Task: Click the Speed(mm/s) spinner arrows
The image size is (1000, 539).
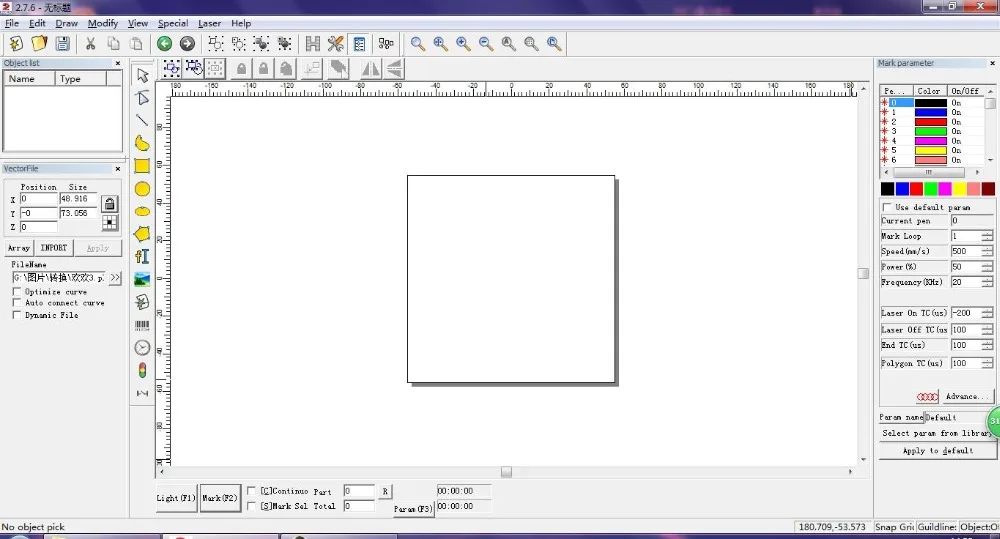Action: (x=987, y=251)
